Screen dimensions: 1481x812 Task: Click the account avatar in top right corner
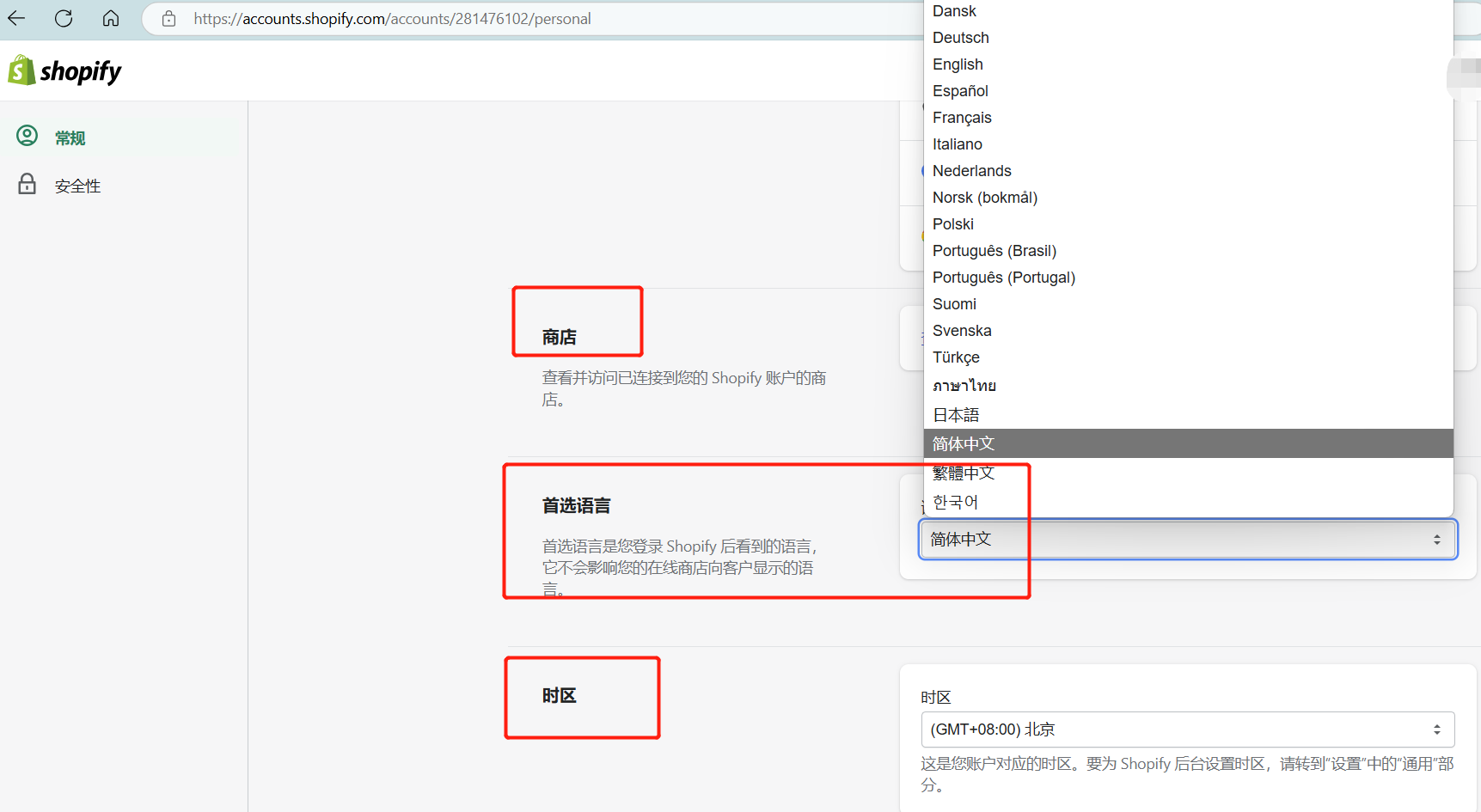[1464, 76]
